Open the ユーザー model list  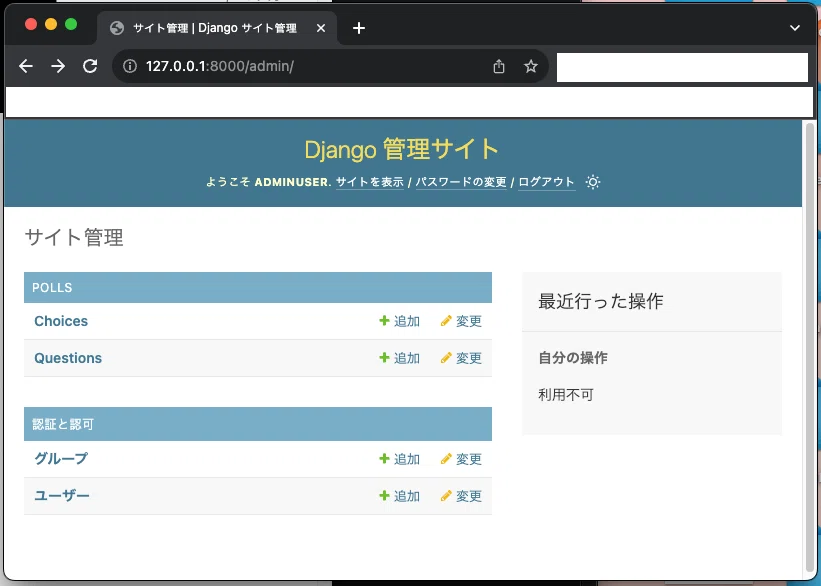(62, 496)
